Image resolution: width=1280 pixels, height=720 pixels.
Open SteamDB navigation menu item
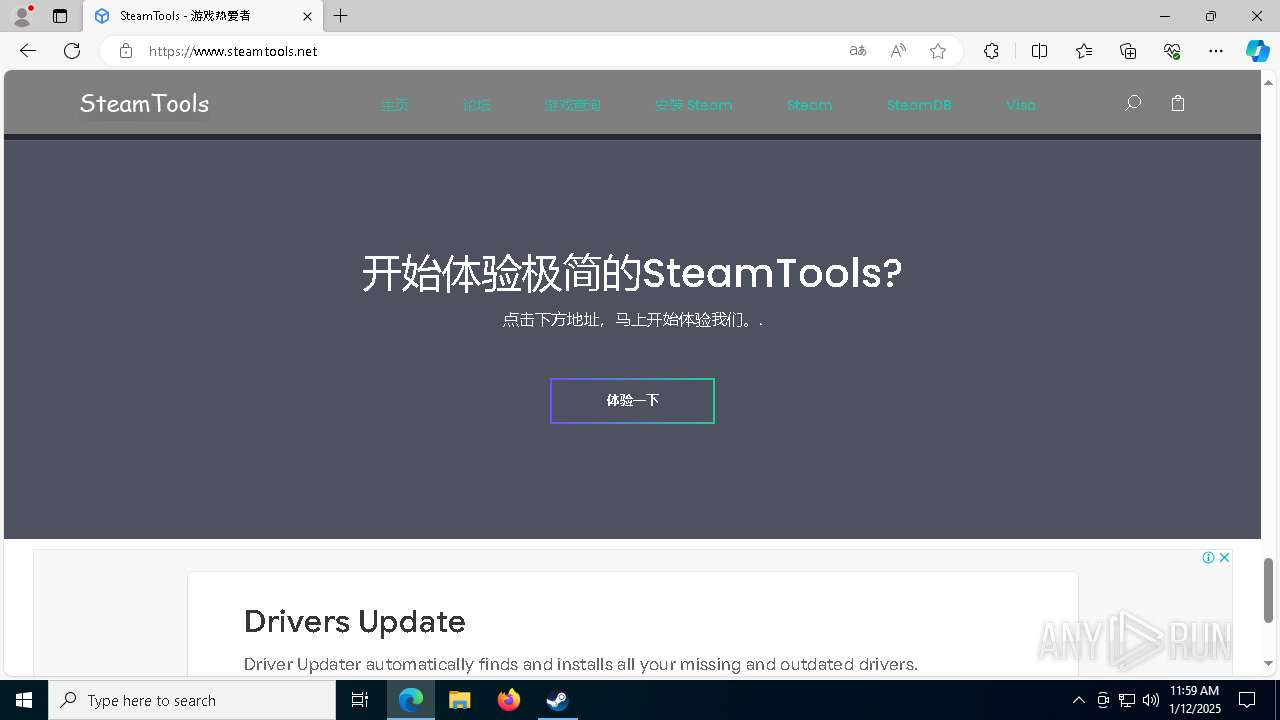(x=919, y=105)
